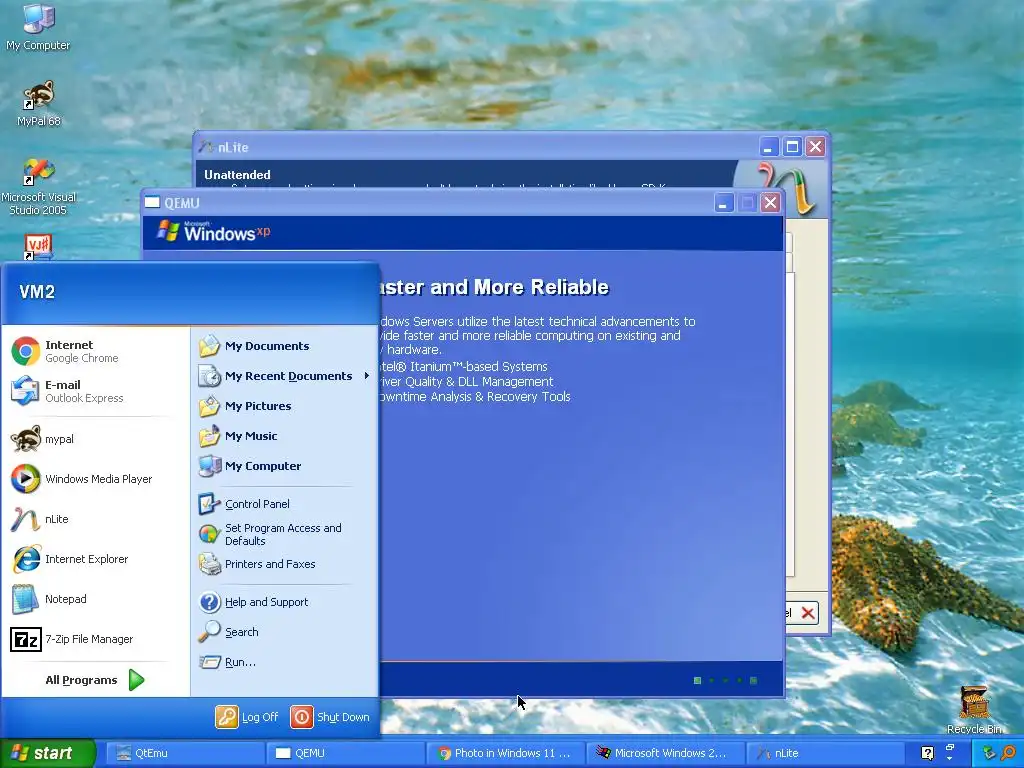Switch to QtEmu taskbar button

(x=185, y=753)
